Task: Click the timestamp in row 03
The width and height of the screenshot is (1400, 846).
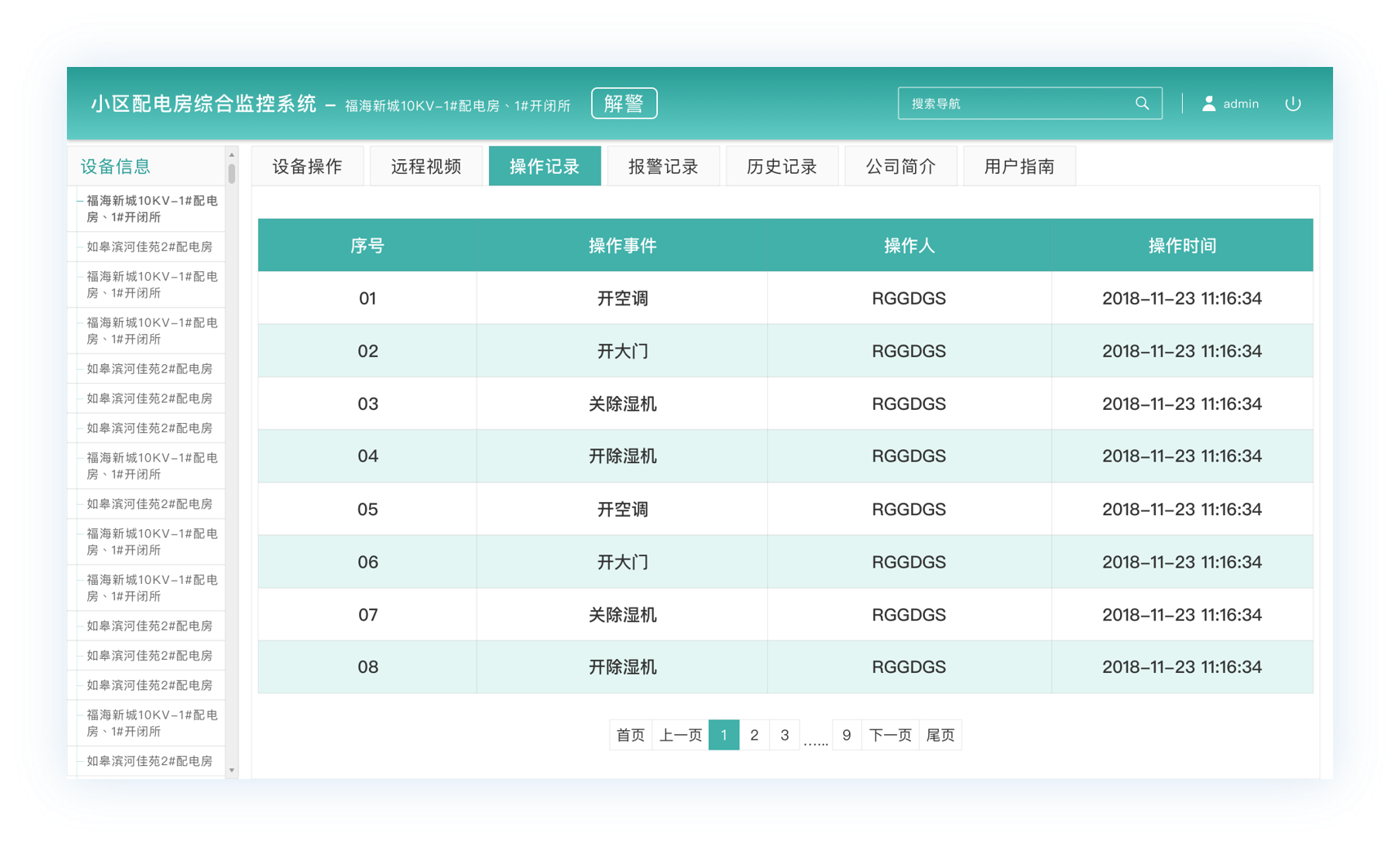Action: click(x=1182, y=404)
